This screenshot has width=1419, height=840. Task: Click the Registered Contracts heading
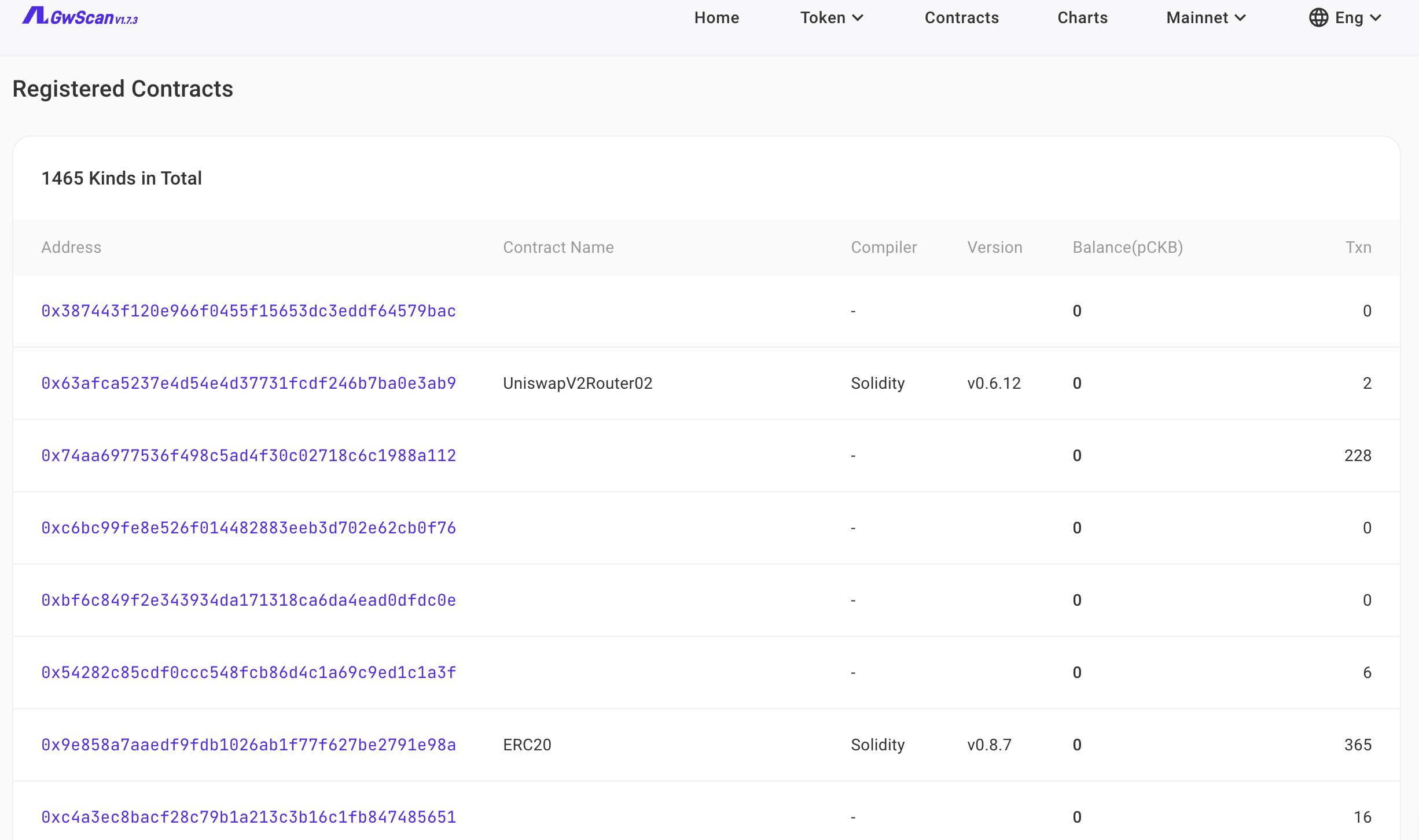pos(122,89)
